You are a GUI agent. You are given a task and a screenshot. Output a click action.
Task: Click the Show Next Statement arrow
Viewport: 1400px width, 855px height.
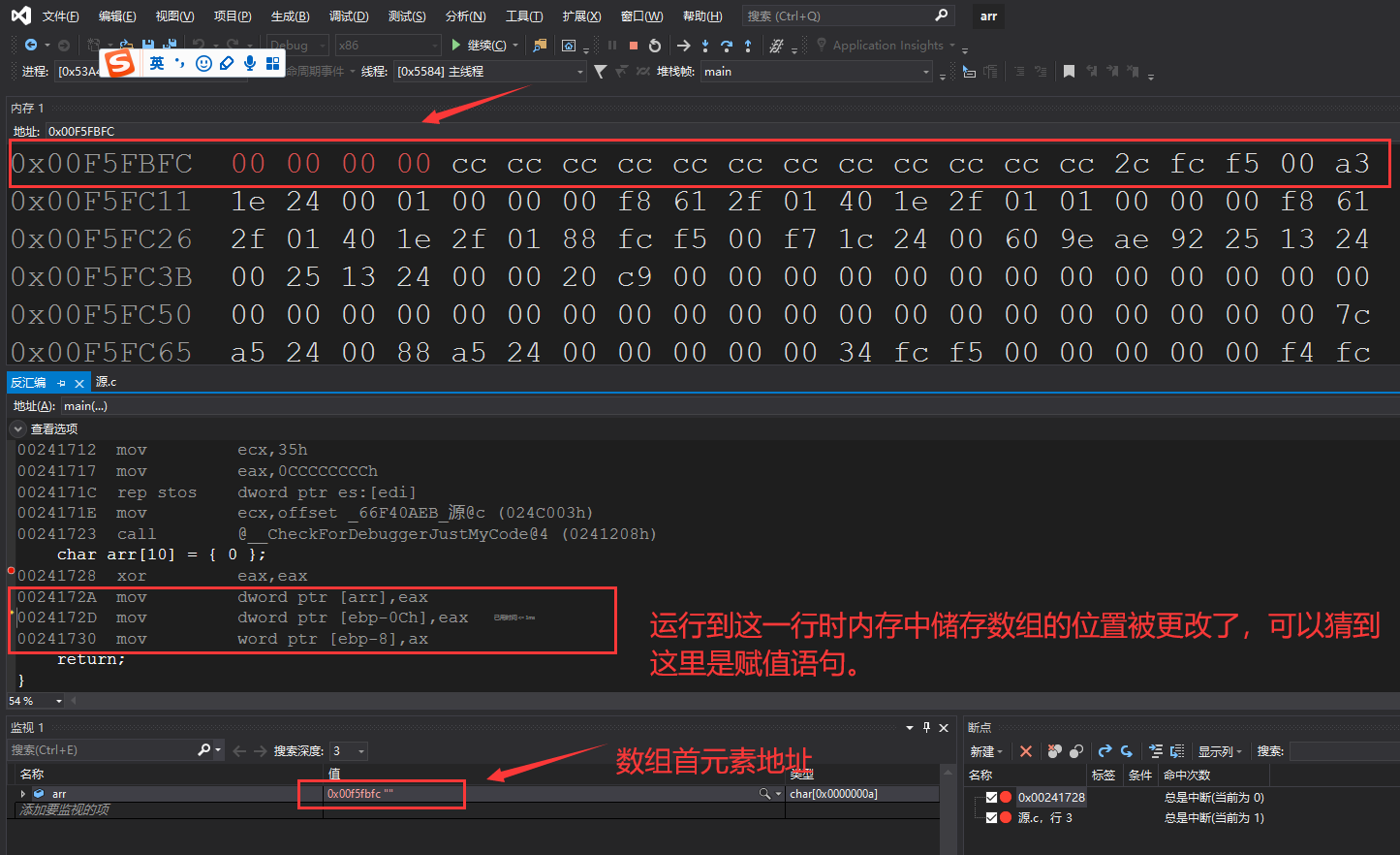click(683, 45)
